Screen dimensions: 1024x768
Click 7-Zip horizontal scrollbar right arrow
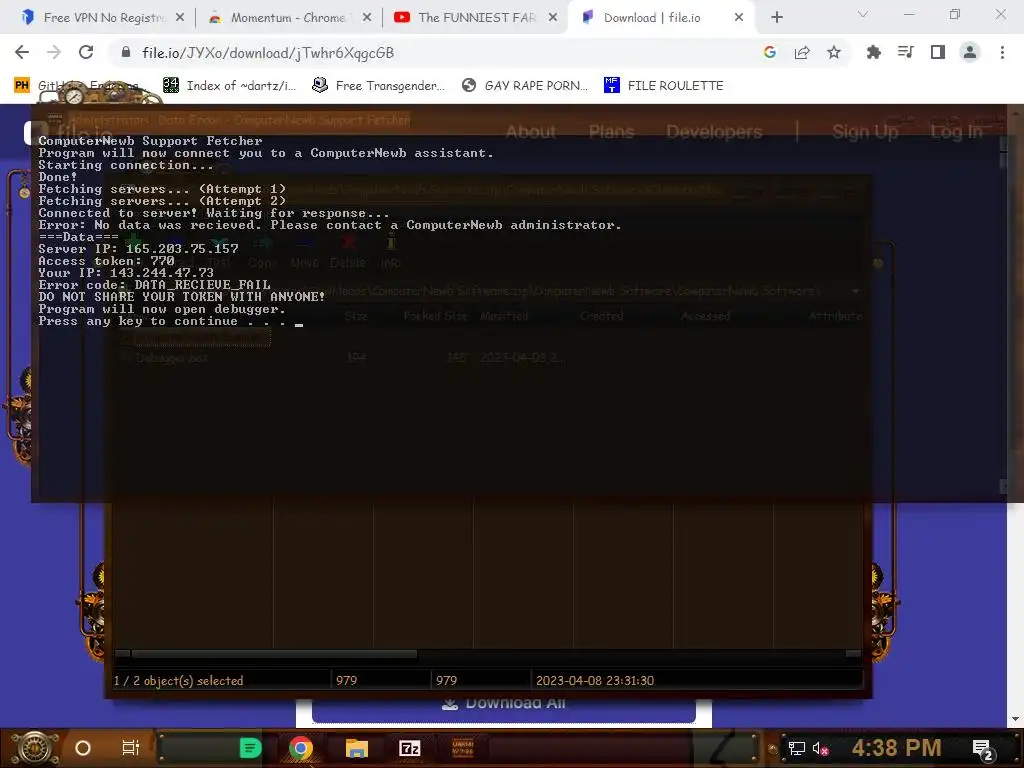(854, 654)
